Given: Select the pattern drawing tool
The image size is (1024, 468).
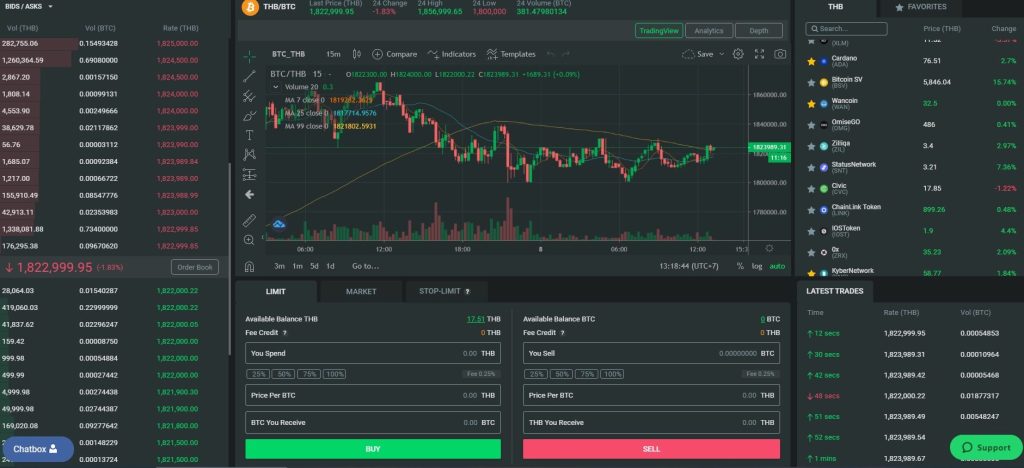Looking at the screenshot, I should (x=249, y=155).
